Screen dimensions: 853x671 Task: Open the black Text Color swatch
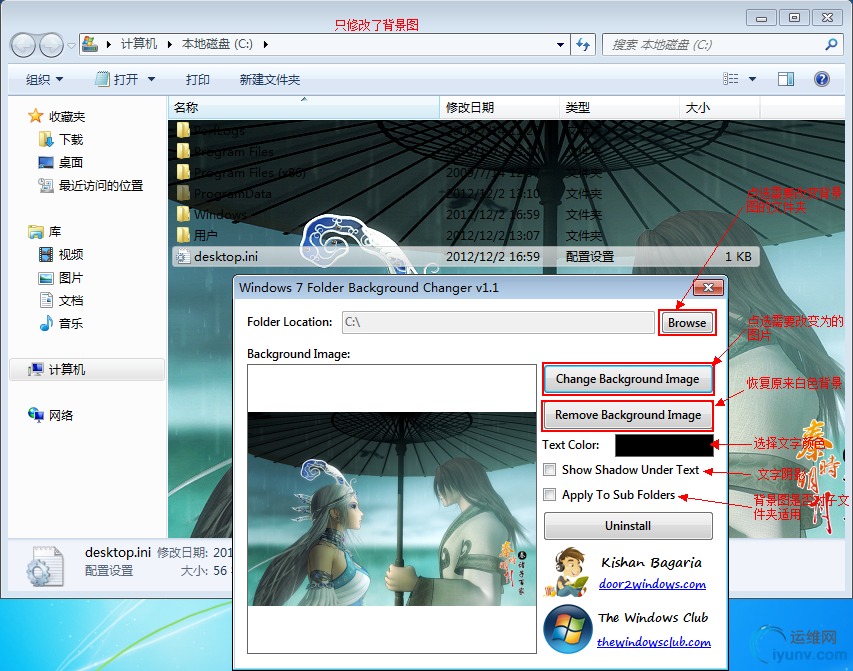pyautogui.click(x=664, y=445)
